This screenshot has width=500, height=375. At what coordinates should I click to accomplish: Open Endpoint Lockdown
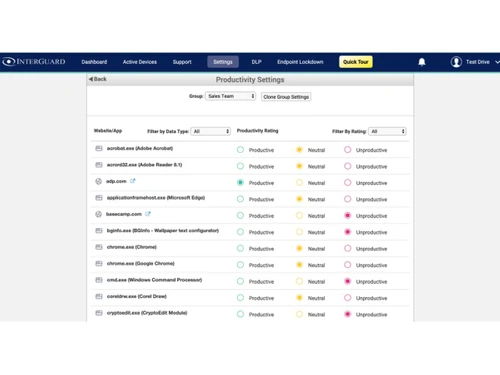pos(300,62)
